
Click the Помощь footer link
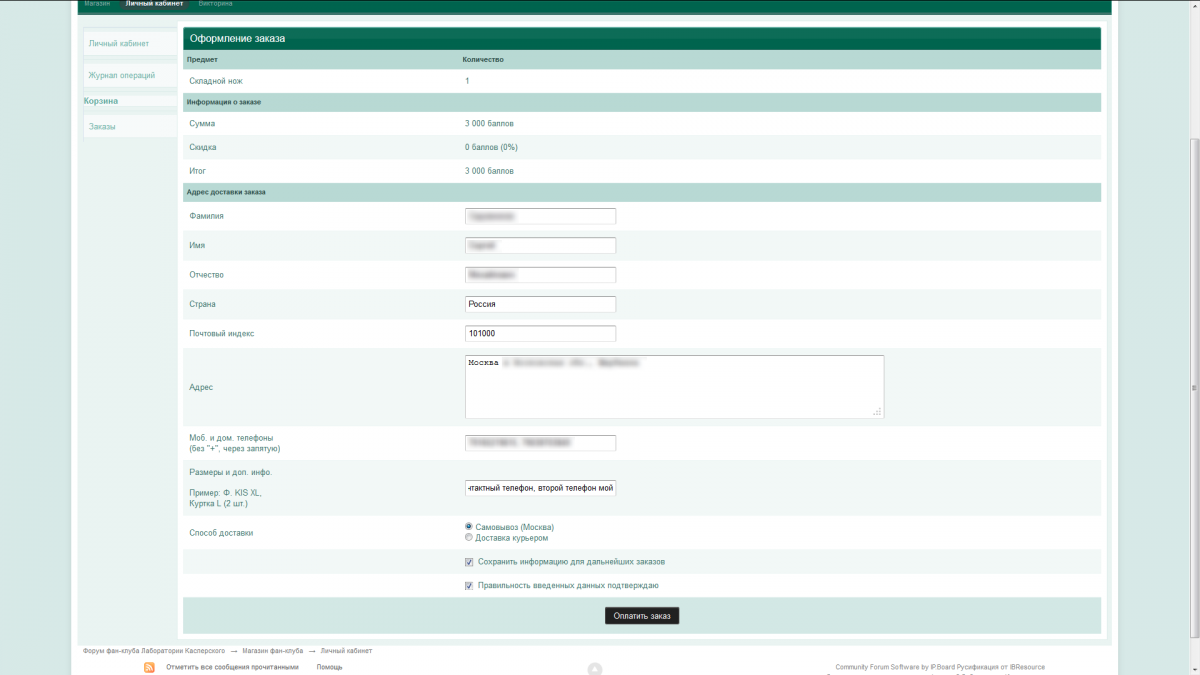pyautogui.click(x=329, y=667)
